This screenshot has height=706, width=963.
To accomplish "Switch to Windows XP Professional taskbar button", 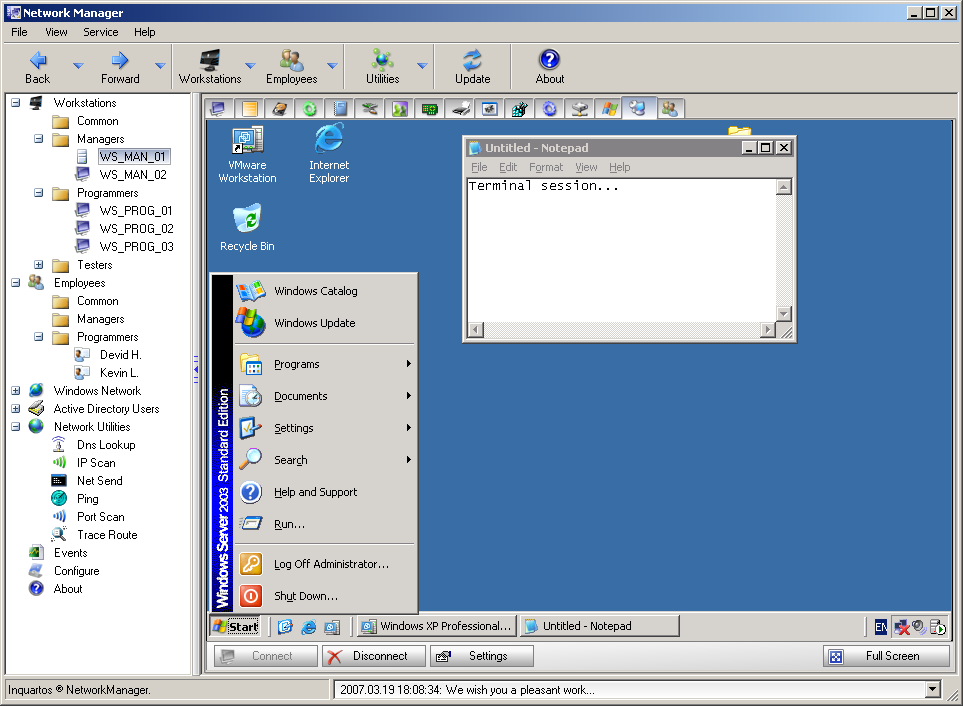I will click(437, 626).
